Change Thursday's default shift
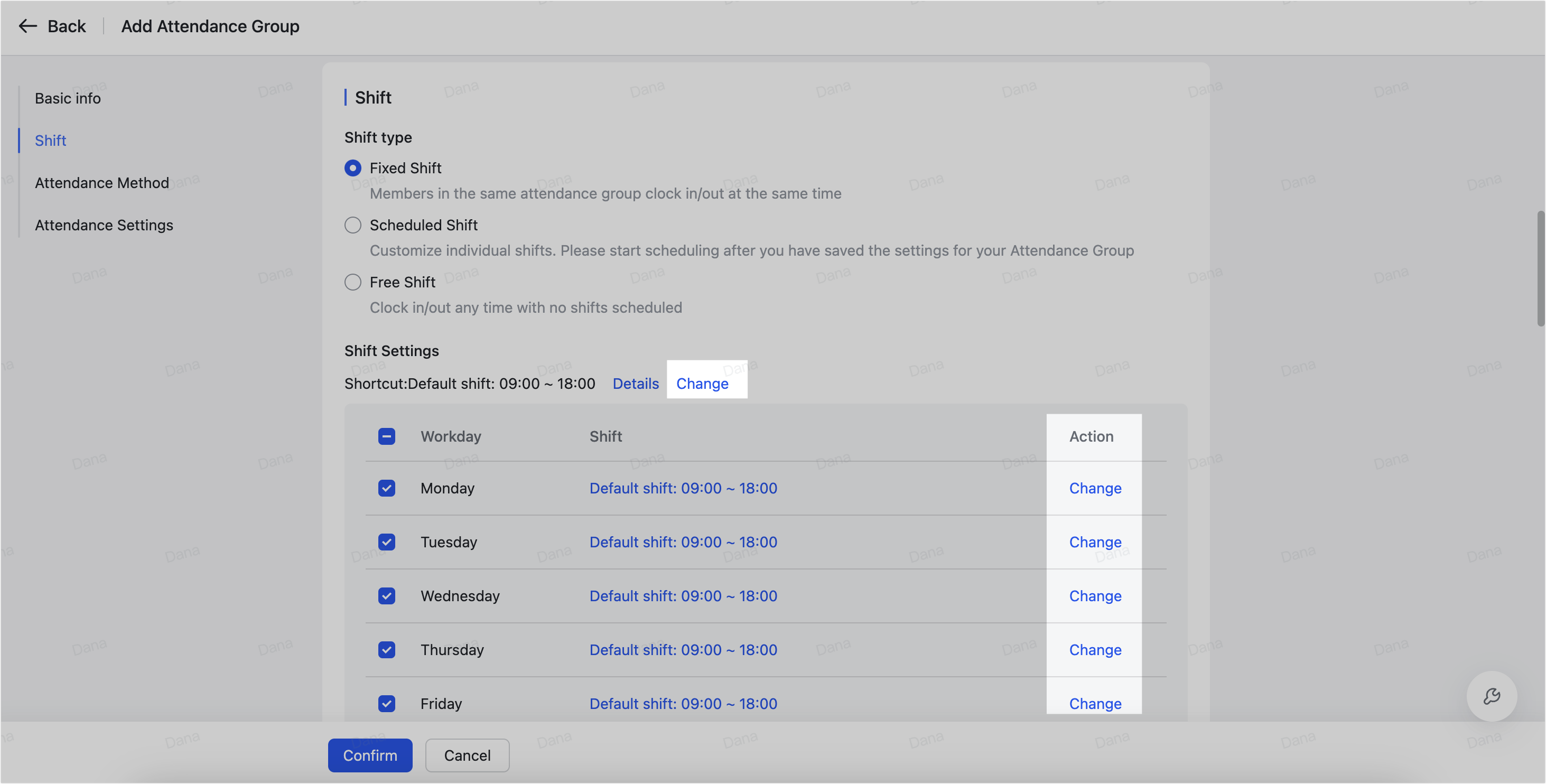The width and height of the screenshot is (1546, 784). click(x=1094, y=649)
